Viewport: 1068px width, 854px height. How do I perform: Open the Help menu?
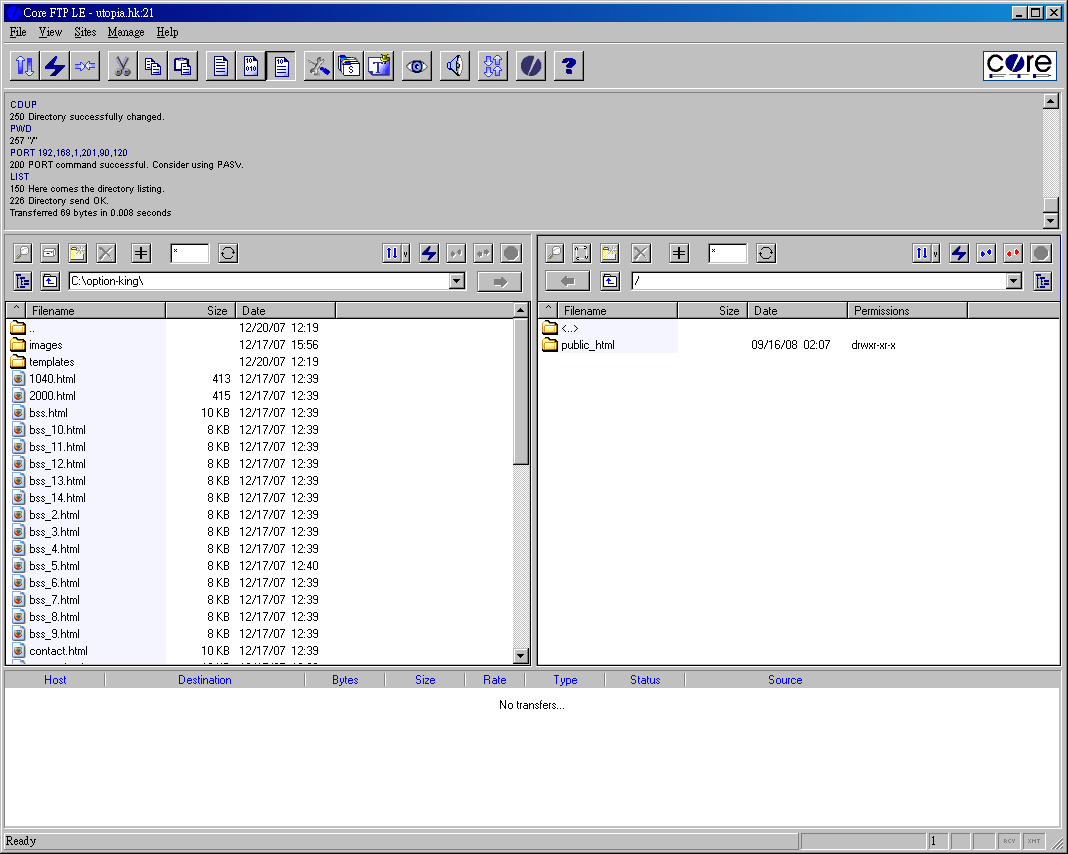[168, 32]
